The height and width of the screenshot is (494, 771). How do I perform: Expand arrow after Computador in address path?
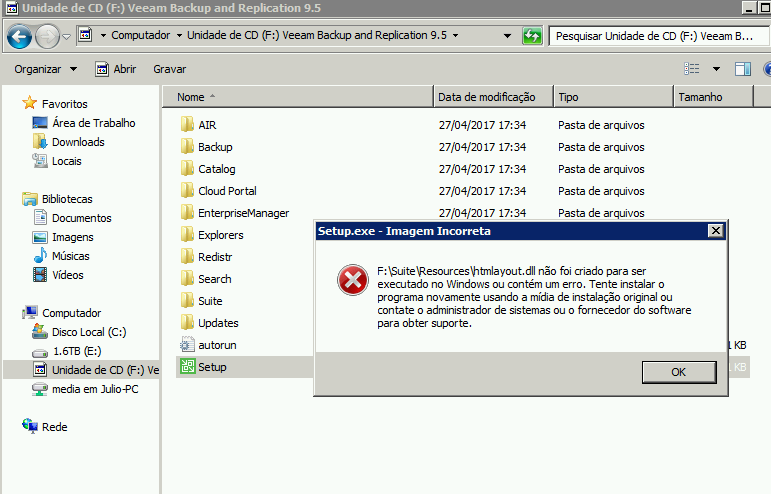(x=179, y=35)
